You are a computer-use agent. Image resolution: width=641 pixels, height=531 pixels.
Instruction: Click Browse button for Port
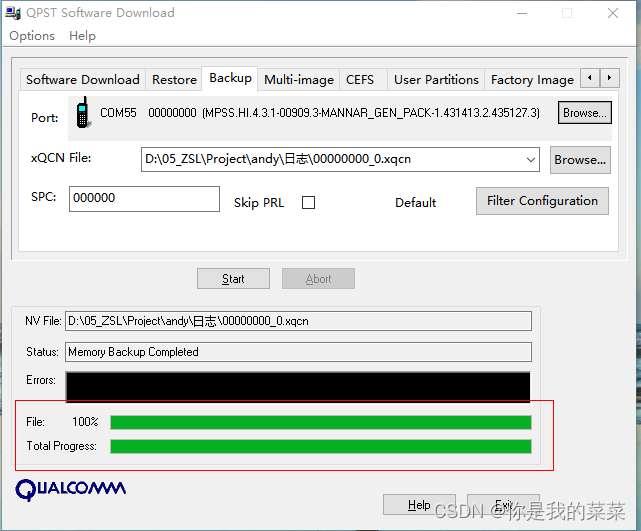585,112
